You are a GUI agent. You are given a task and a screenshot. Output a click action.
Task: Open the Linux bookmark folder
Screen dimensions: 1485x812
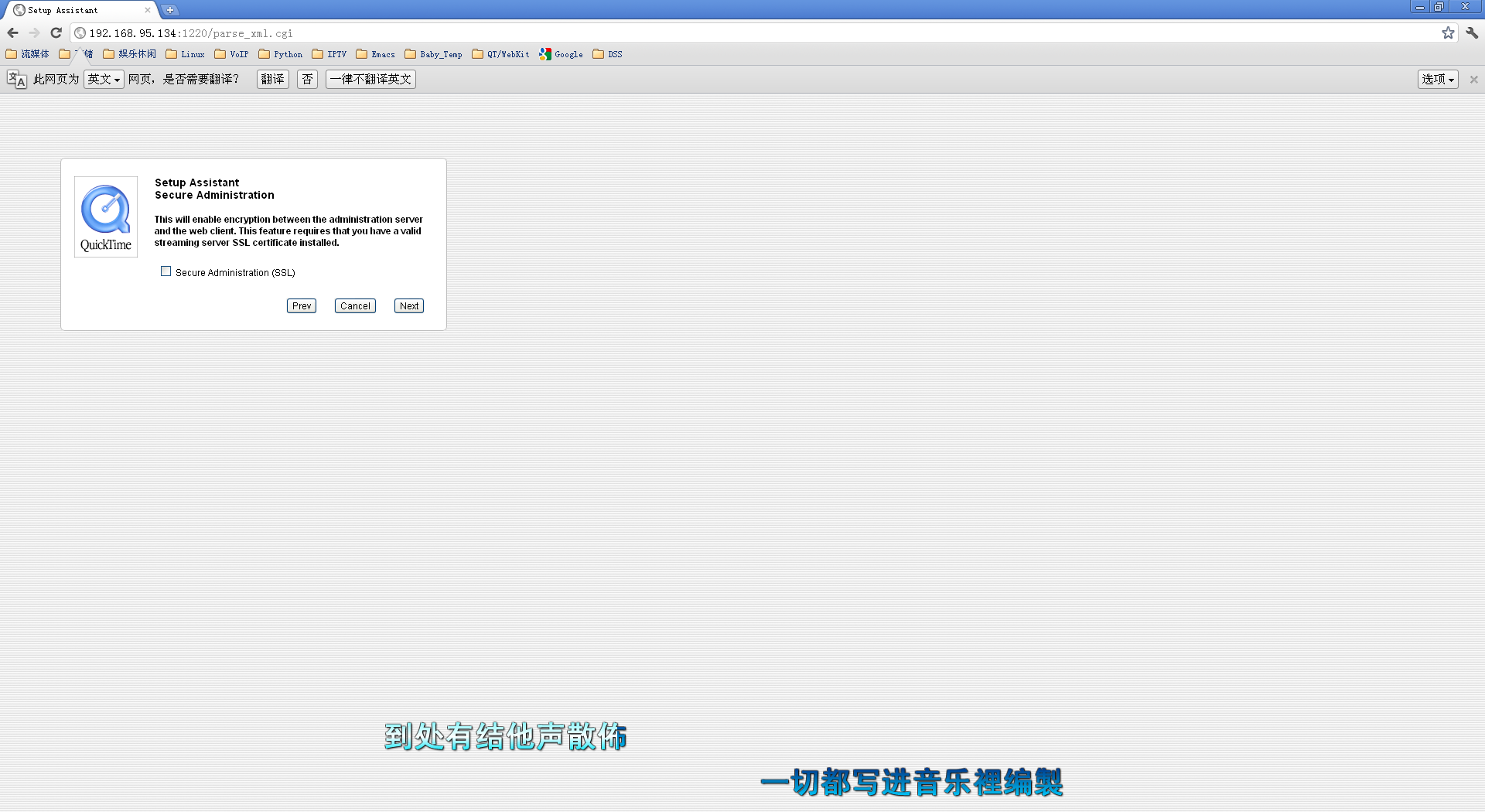185,54
